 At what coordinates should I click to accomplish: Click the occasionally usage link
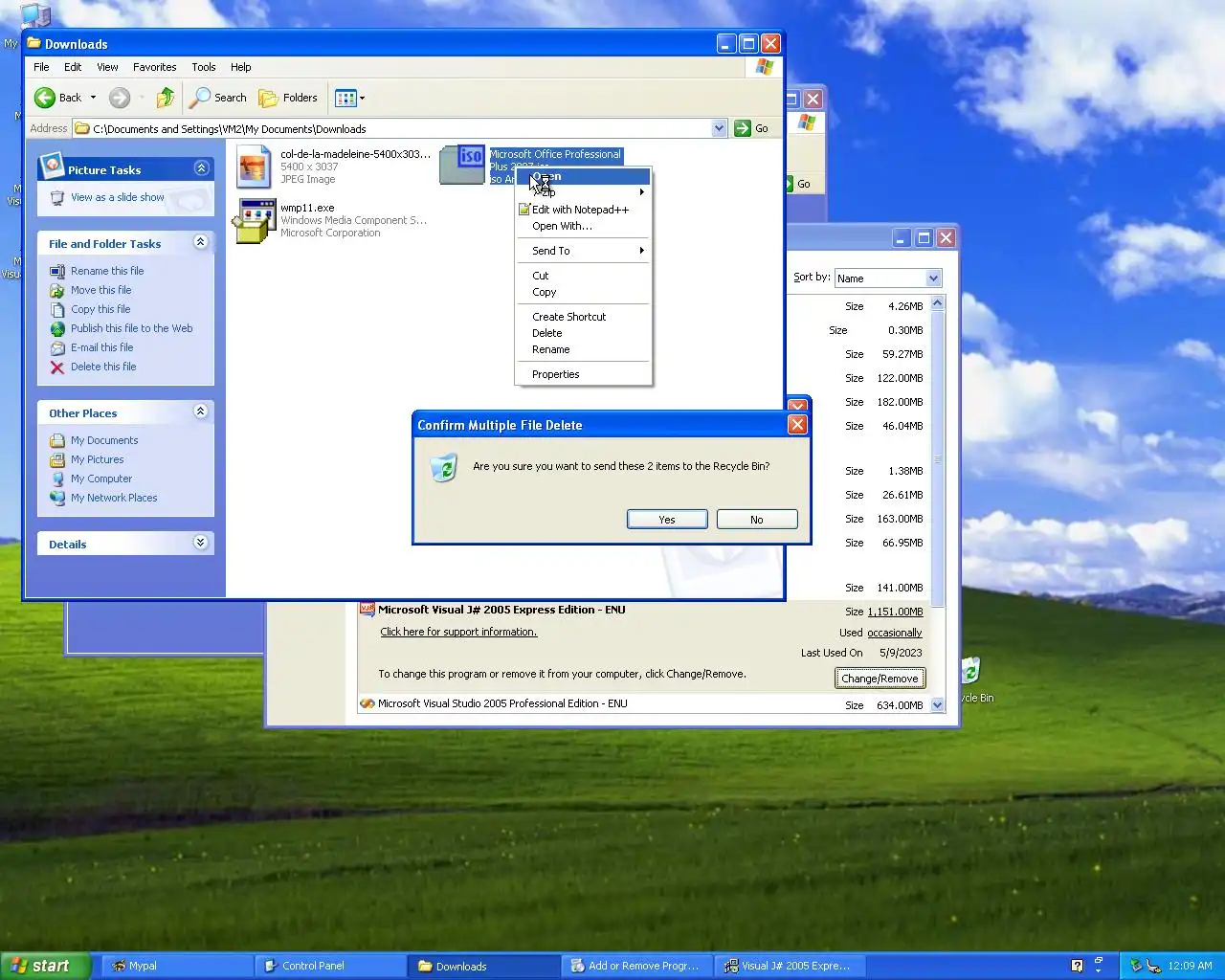(x=895, y=633)
